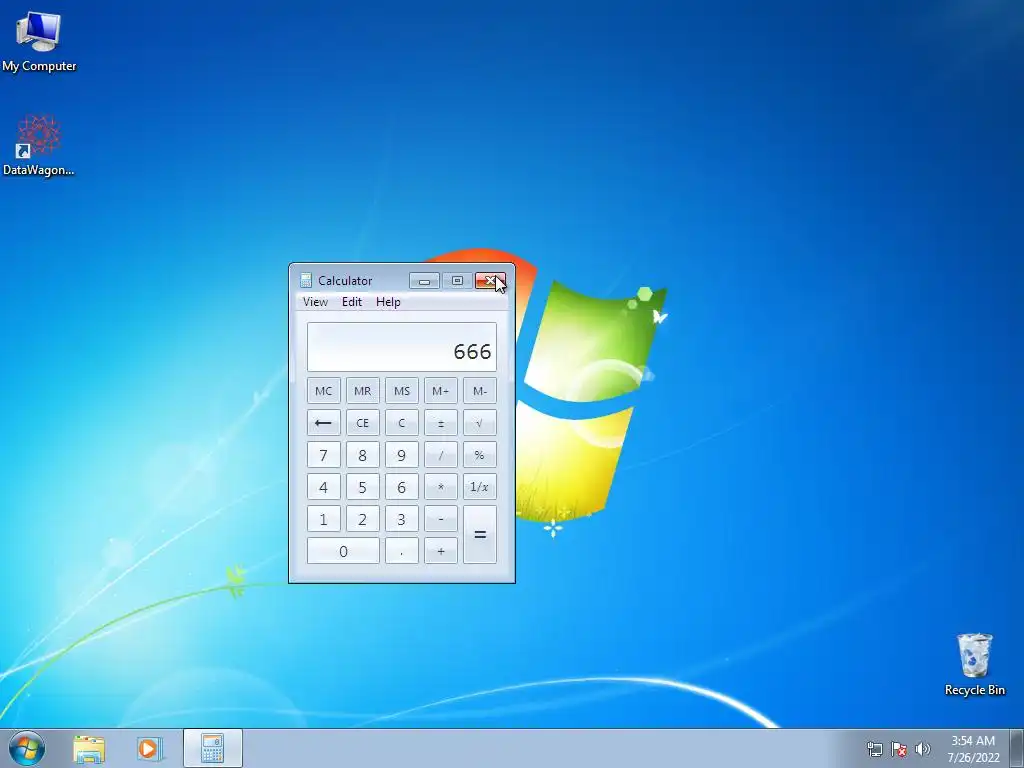The width and height of the screenshot is (1024, 768).
Task: Click the M- memory subtract button
Action: (x=480, y=391)
